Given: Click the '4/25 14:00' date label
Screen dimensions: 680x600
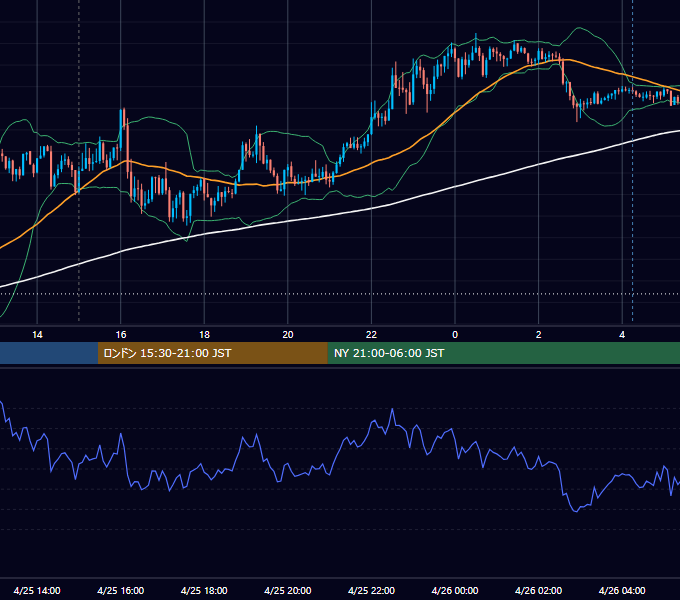Looking at the screenshot, I should coord(37,590).
